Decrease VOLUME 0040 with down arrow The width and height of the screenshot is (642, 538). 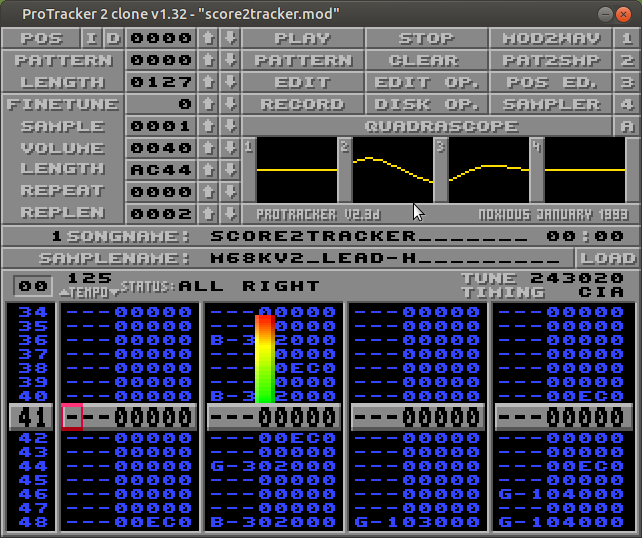pyautogui.click(x=231, y=148)
